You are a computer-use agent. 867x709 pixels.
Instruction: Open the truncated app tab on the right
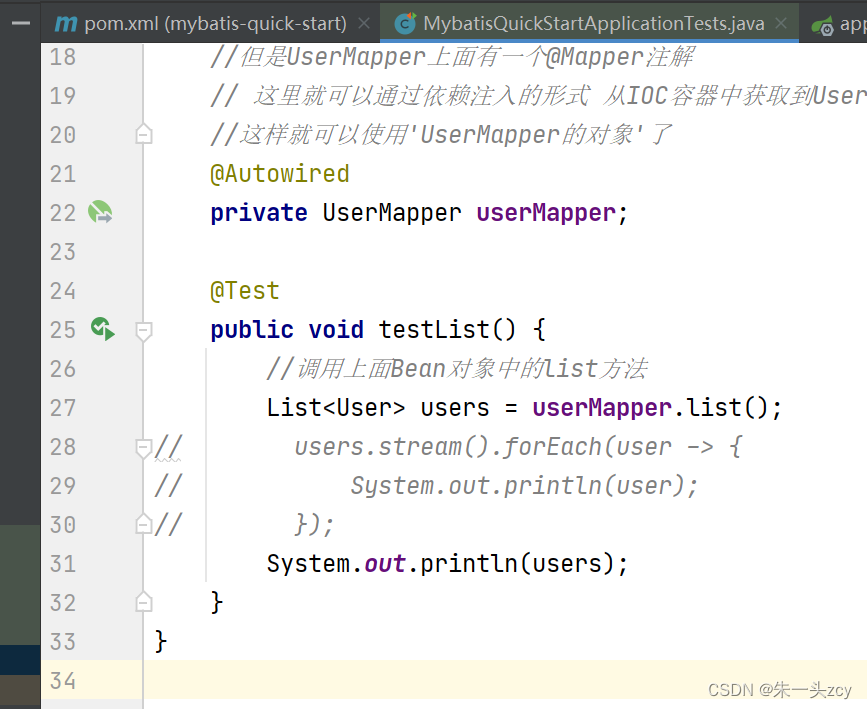pos(845,21)
